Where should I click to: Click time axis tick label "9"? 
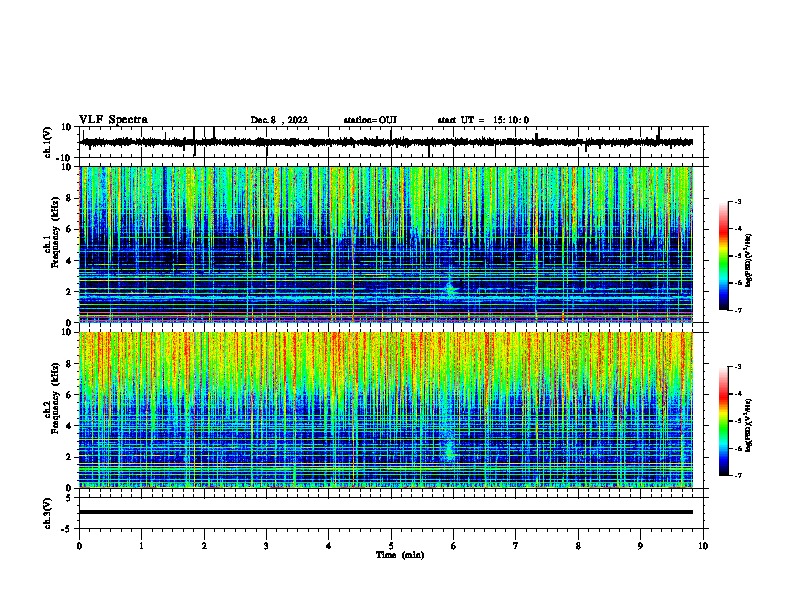point(640,546)
